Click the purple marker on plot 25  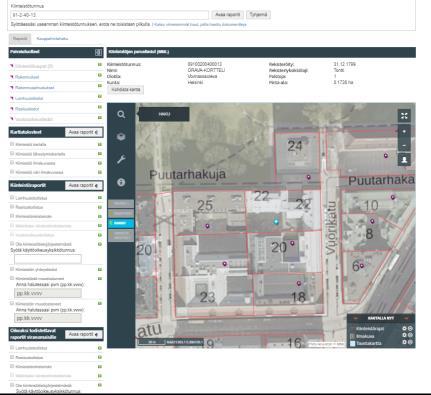pyautogui.click(x=207, y=226)
